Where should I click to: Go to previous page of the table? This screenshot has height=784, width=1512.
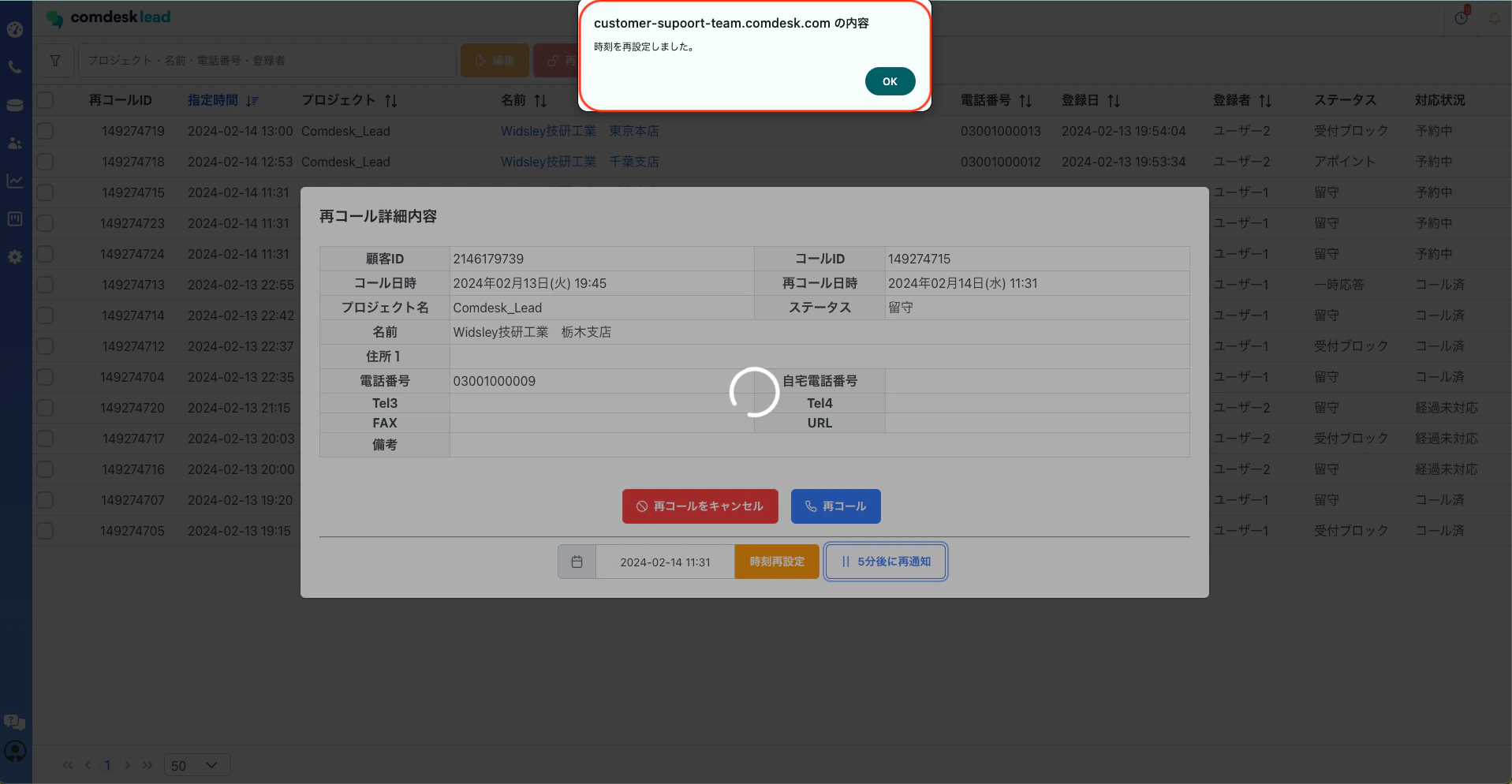point(88,765)
